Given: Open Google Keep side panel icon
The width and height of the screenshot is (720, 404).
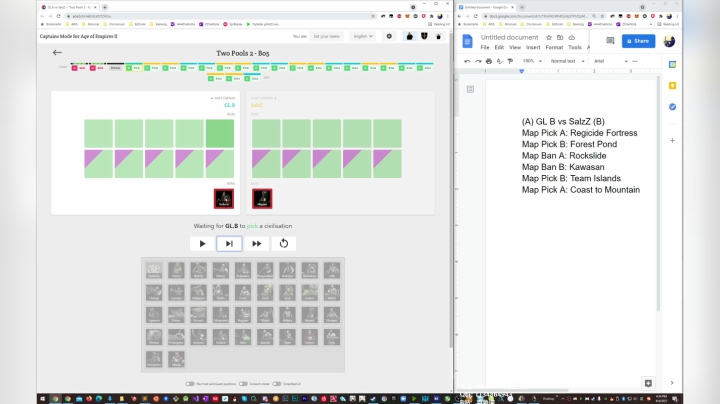Looking at the screenshot, I should coord(672,86).
